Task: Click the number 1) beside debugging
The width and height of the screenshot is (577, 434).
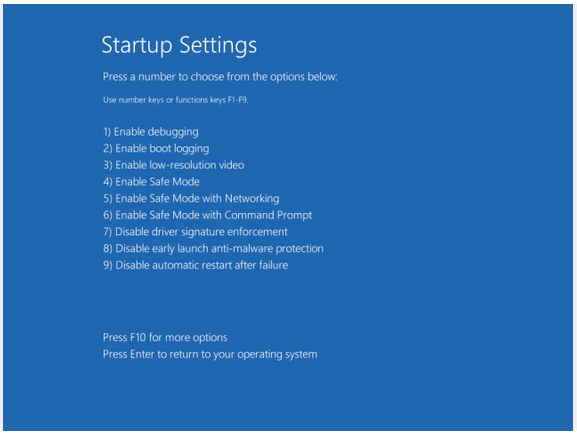Action: pos(107,132)
